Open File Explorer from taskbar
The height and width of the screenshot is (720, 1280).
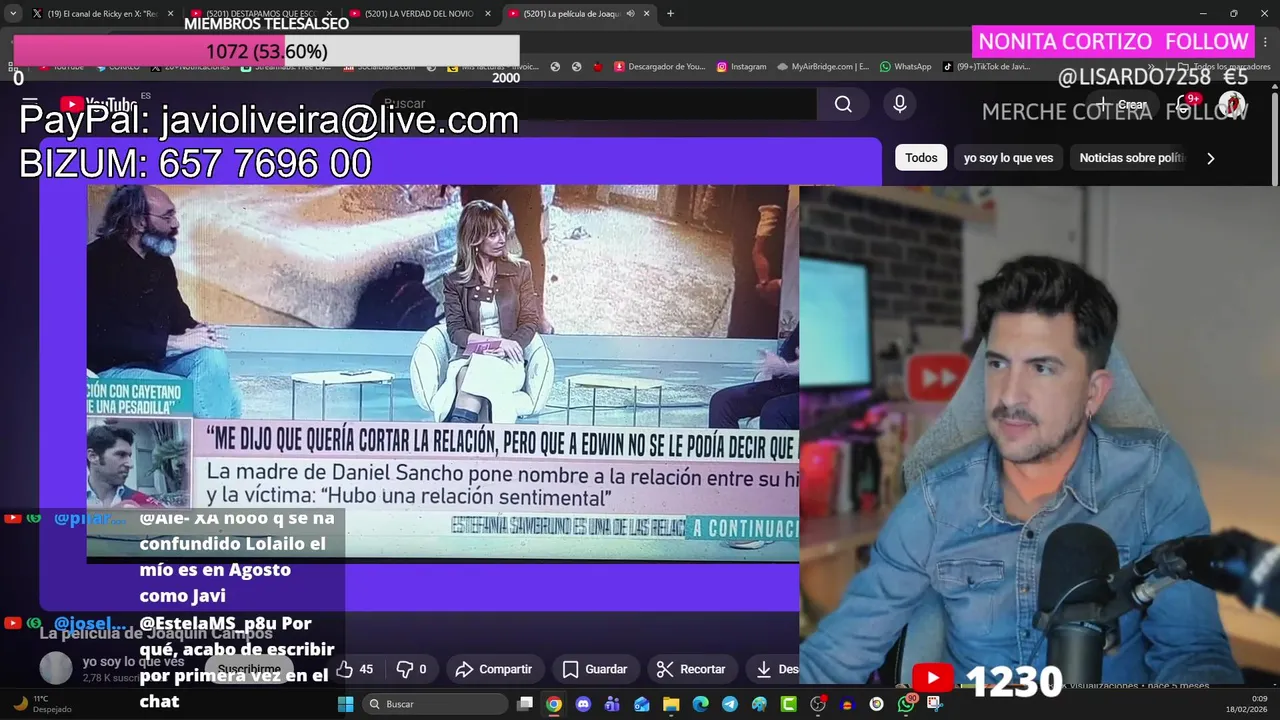click(671, 704)
